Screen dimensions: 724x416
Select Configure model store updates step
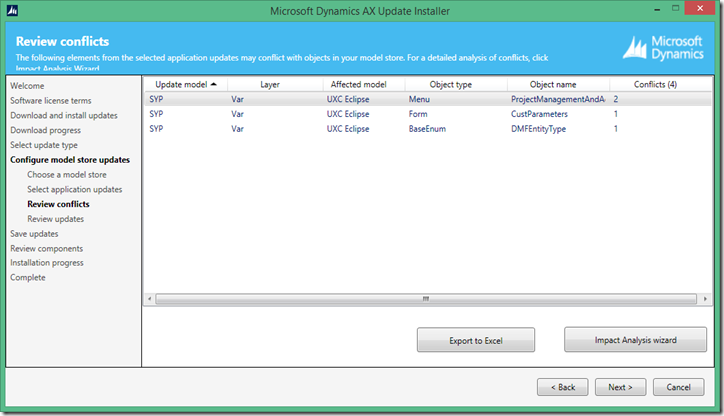[x=70, y=160]
